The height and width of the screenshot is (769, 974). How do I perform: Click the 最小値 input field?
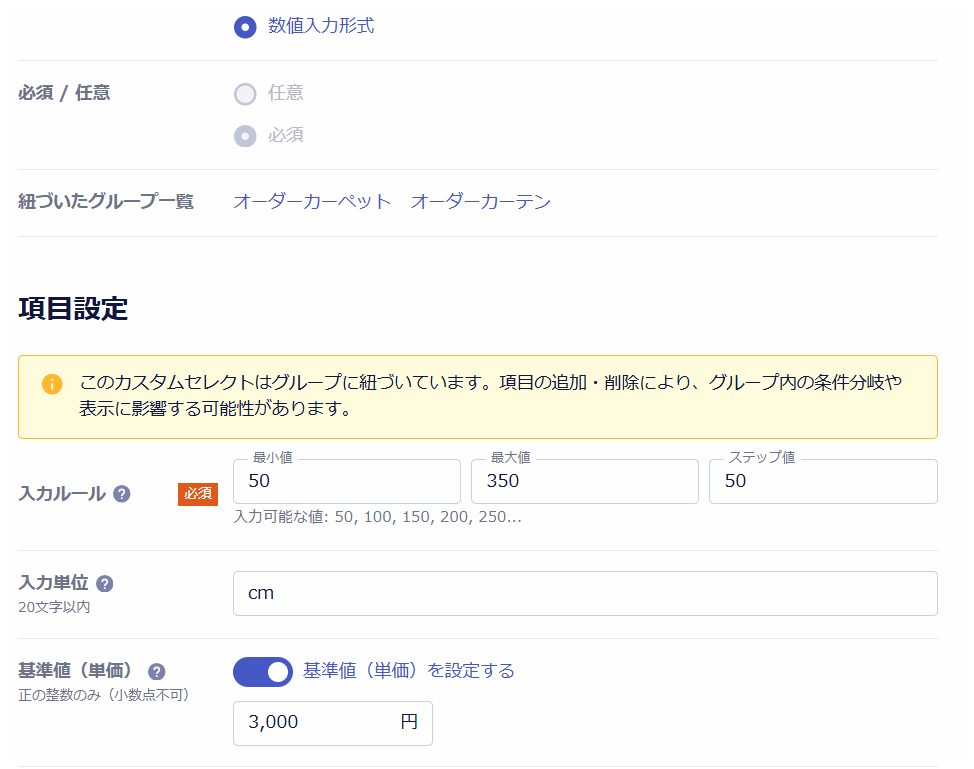(346, 482)
